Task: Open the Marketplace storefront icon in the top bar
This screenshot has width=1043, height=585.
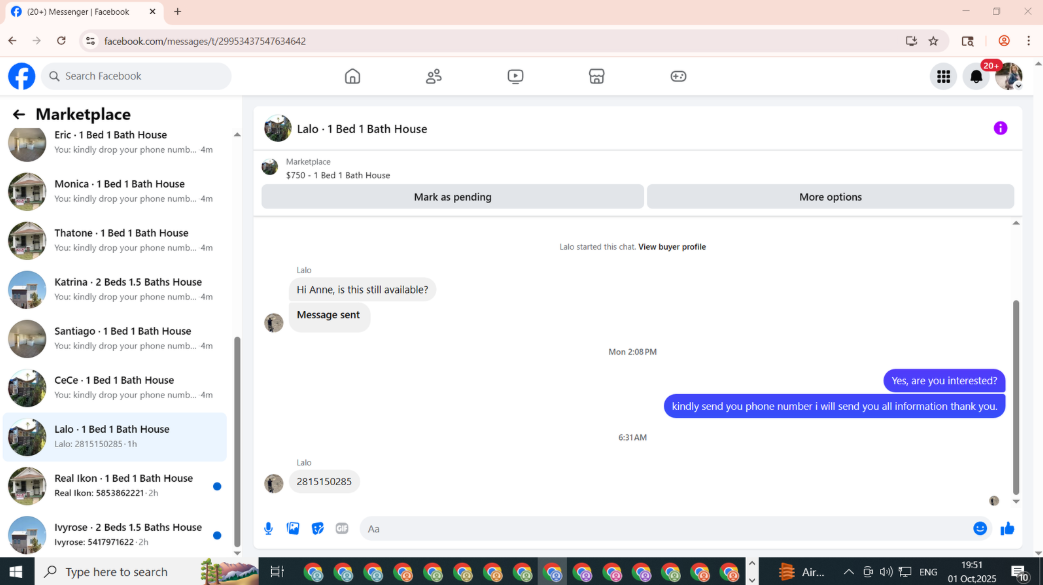Action: point(597,77)
